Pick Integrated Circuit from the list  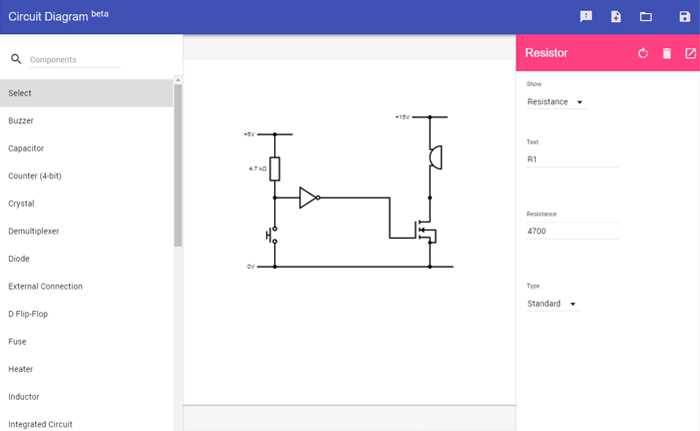87,423
